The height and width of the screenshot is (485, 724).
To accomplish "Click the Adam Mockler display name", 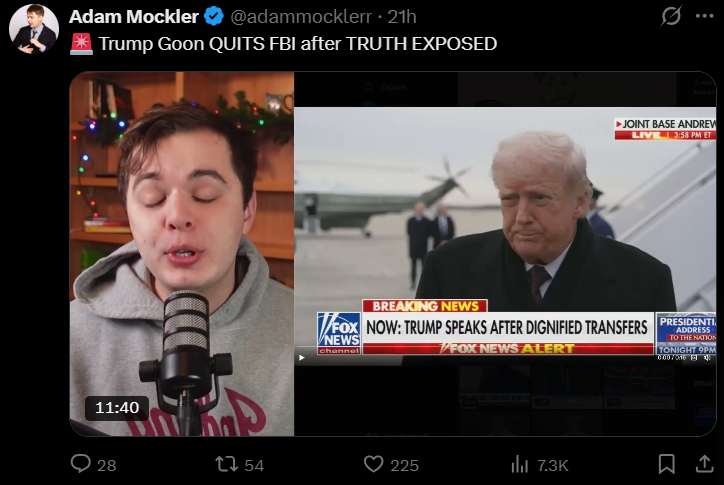I will coord(133,17).
